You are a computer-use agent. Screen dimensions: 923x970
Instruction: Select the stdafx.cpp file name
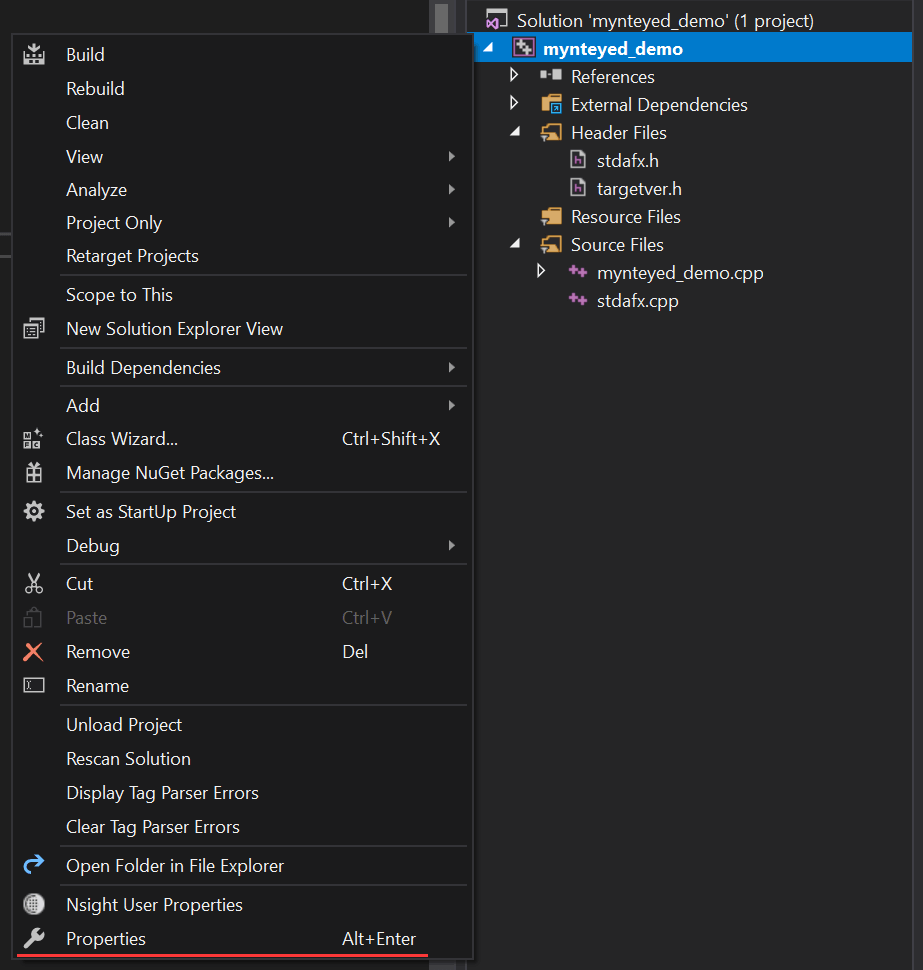(637, 301)
